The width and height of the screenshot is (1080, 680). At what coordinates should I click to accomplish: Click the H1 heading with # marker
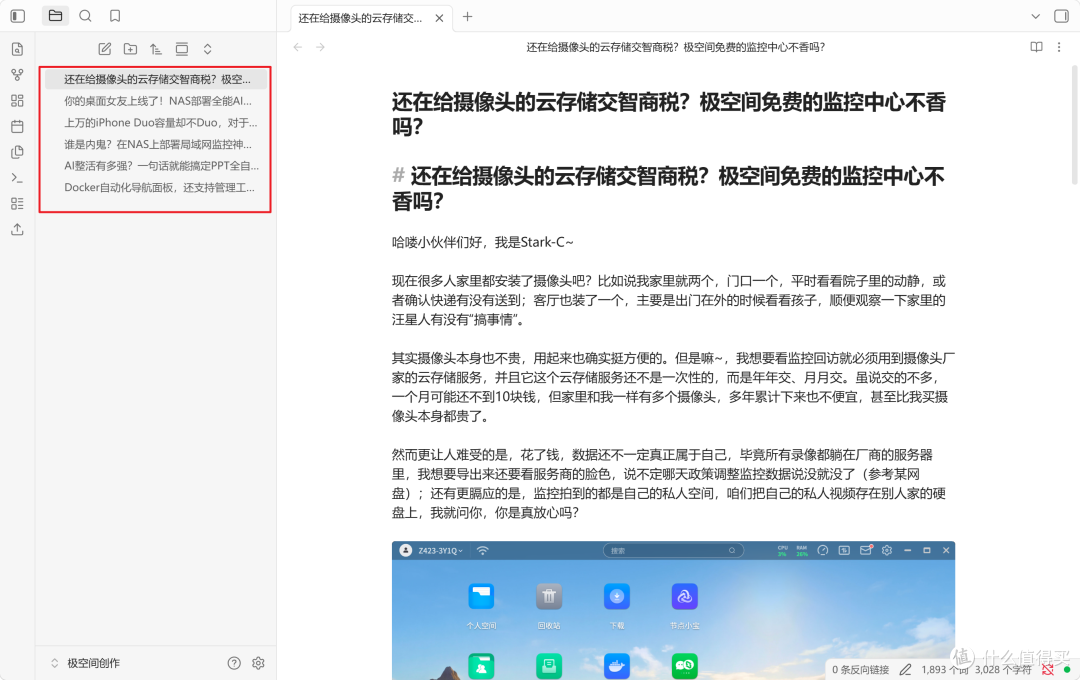[669, 188]
